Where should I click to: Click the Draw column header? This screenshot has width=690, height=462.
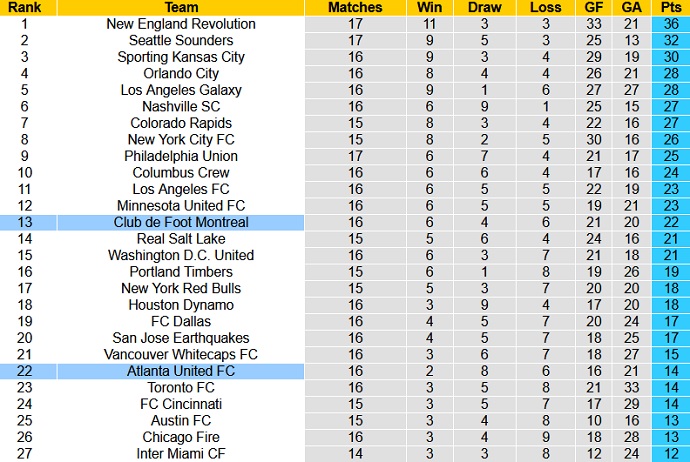pyautogui.click(x=483, y=7)
